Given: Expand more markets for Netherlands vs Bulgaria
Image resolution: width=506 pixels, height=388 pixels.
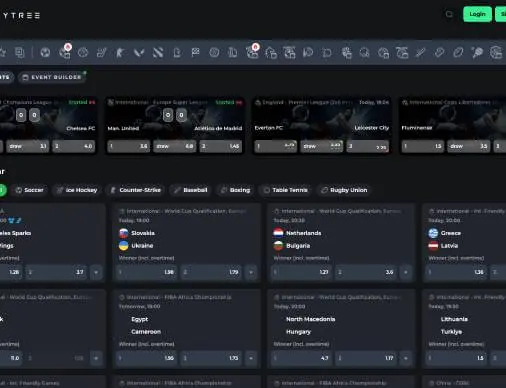Looking at the screenshot, I should pyautogui.click(x=406, y=272).
